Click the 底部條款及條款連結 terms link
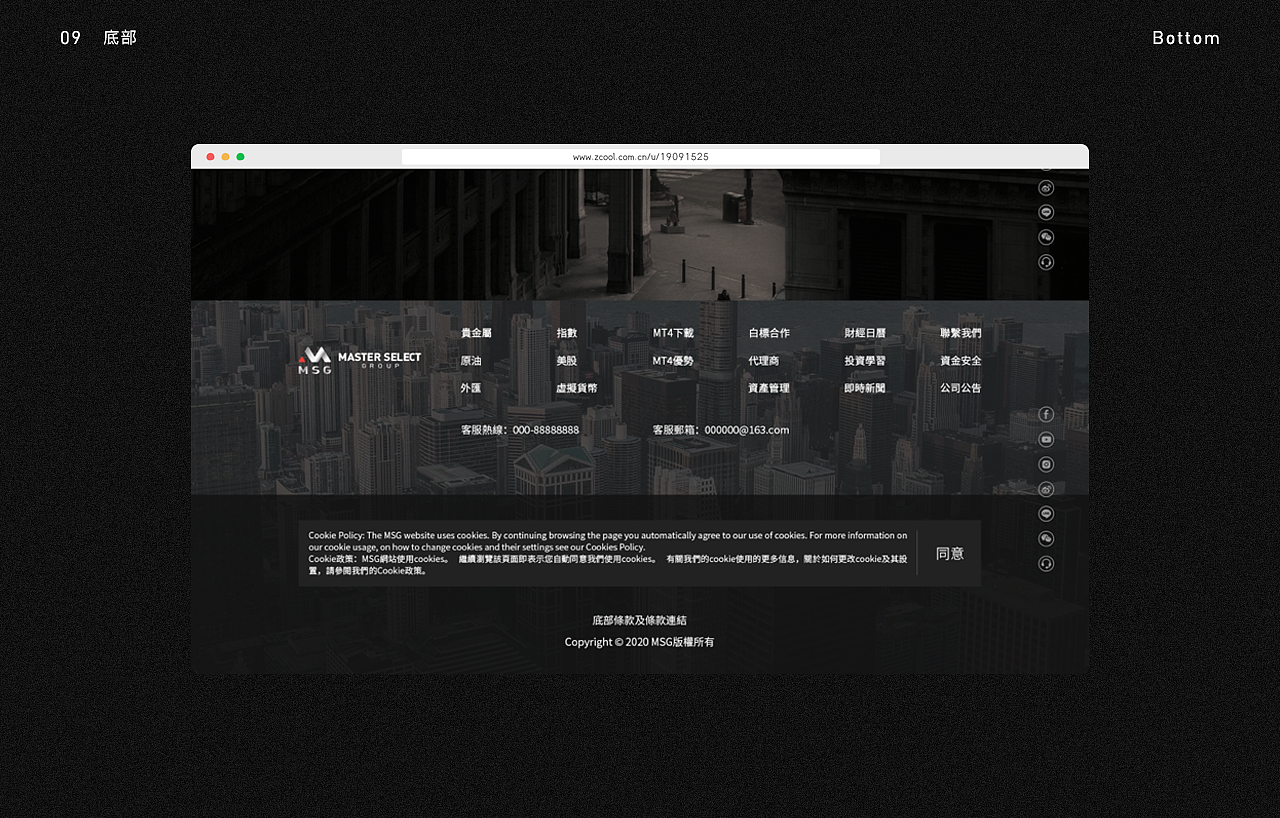The image size is (1280, 818). (x=640, y=621)
